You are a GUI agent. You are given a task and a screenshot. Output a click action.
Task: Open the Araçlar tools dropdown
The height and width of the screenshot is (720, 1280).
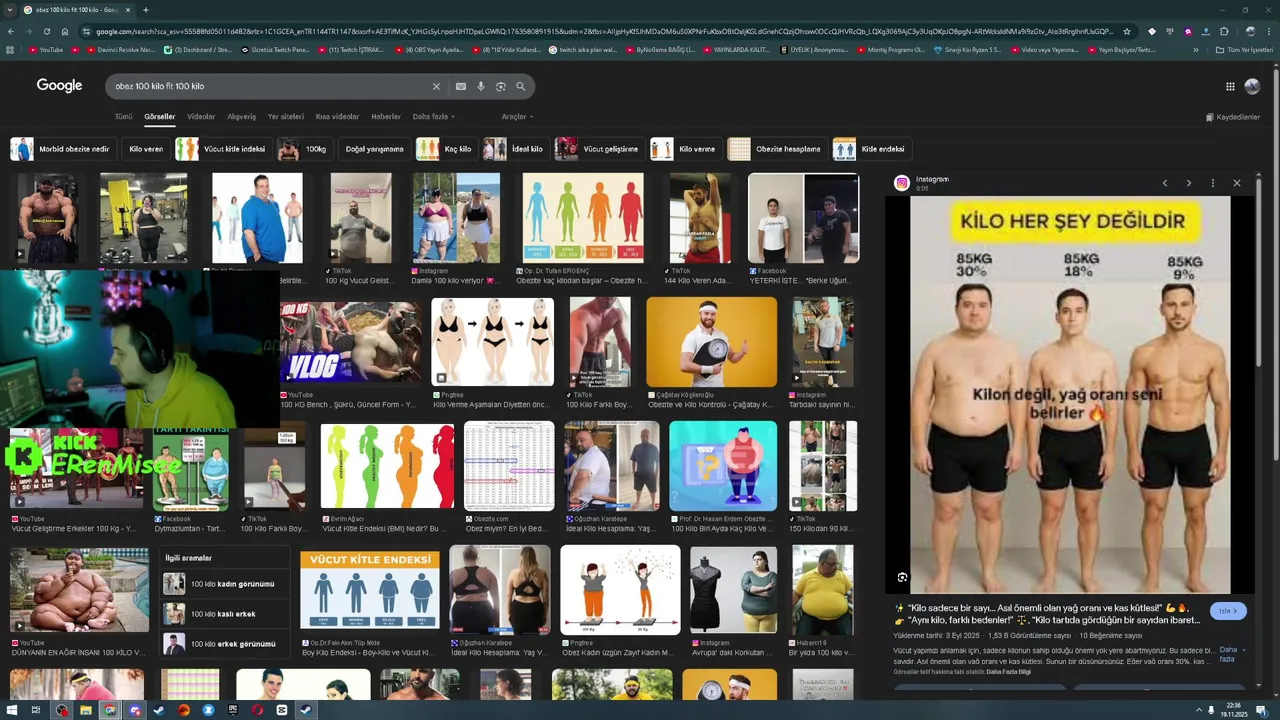(x=517, y=117)
